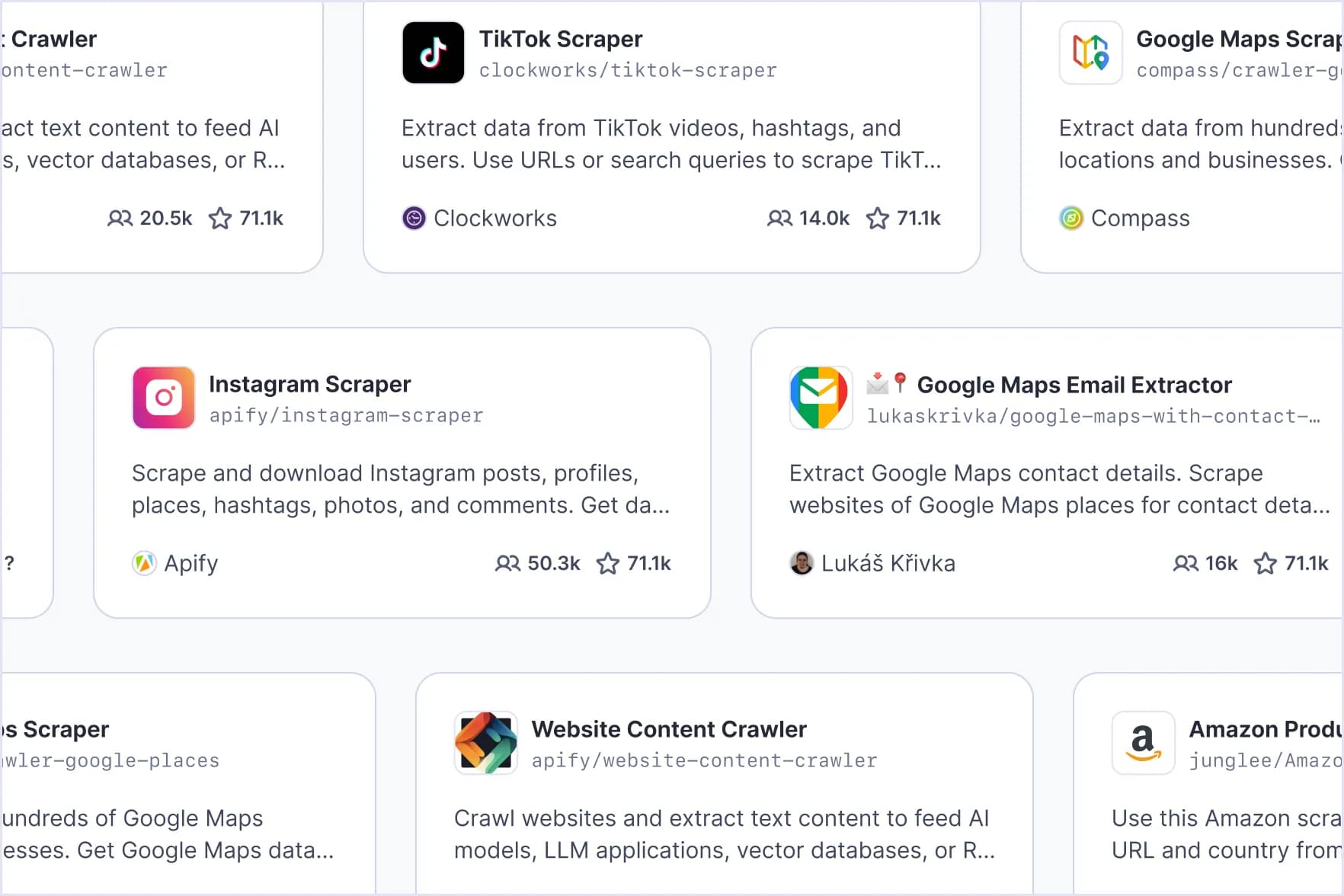The height and width of the screenshot is (896, 1344).
Task: Click the Apify author logo
Action: point(144,564)
